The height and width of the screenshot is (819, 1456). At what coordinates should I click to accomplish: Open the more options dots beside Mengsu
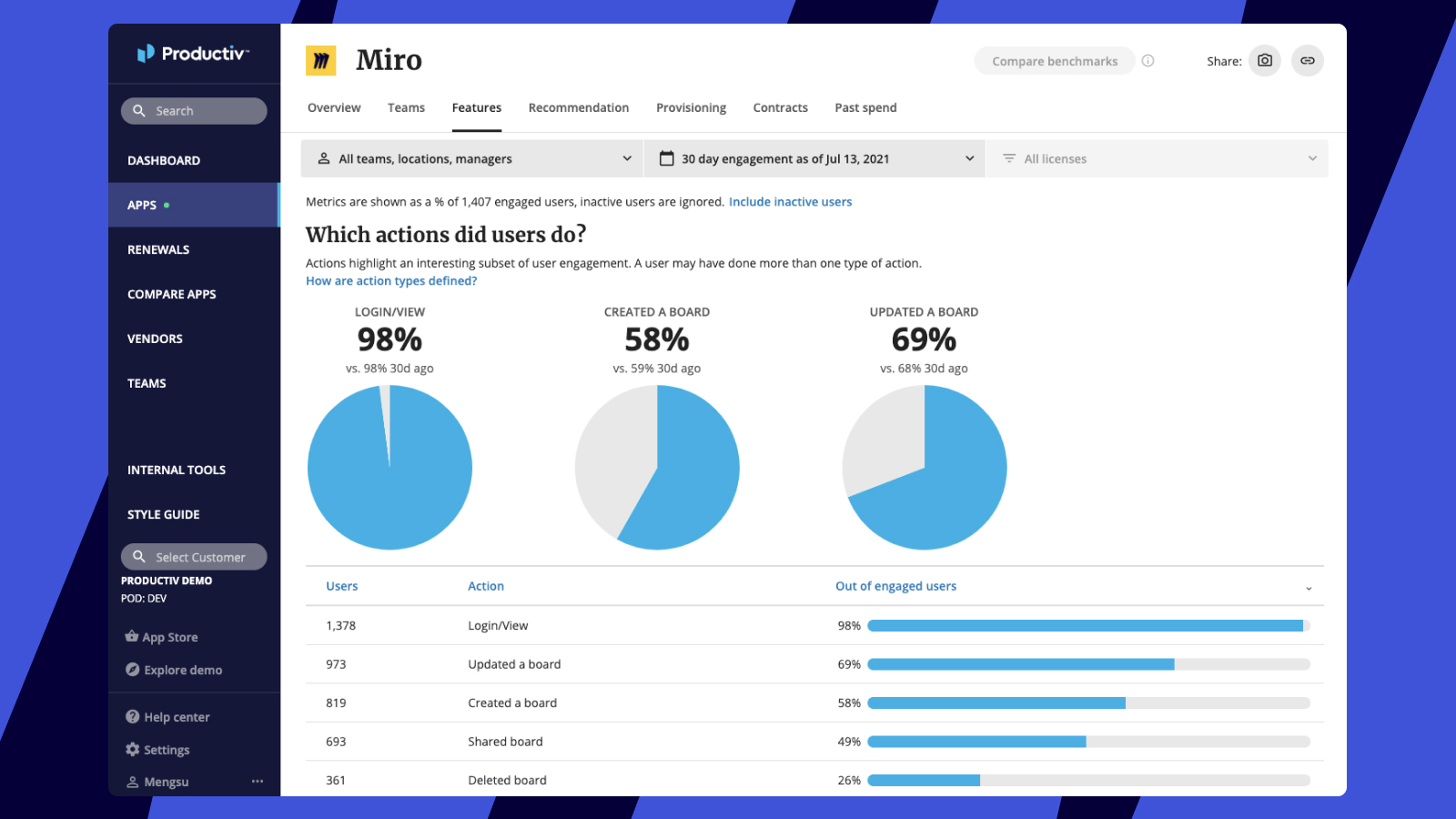[258, 782]
